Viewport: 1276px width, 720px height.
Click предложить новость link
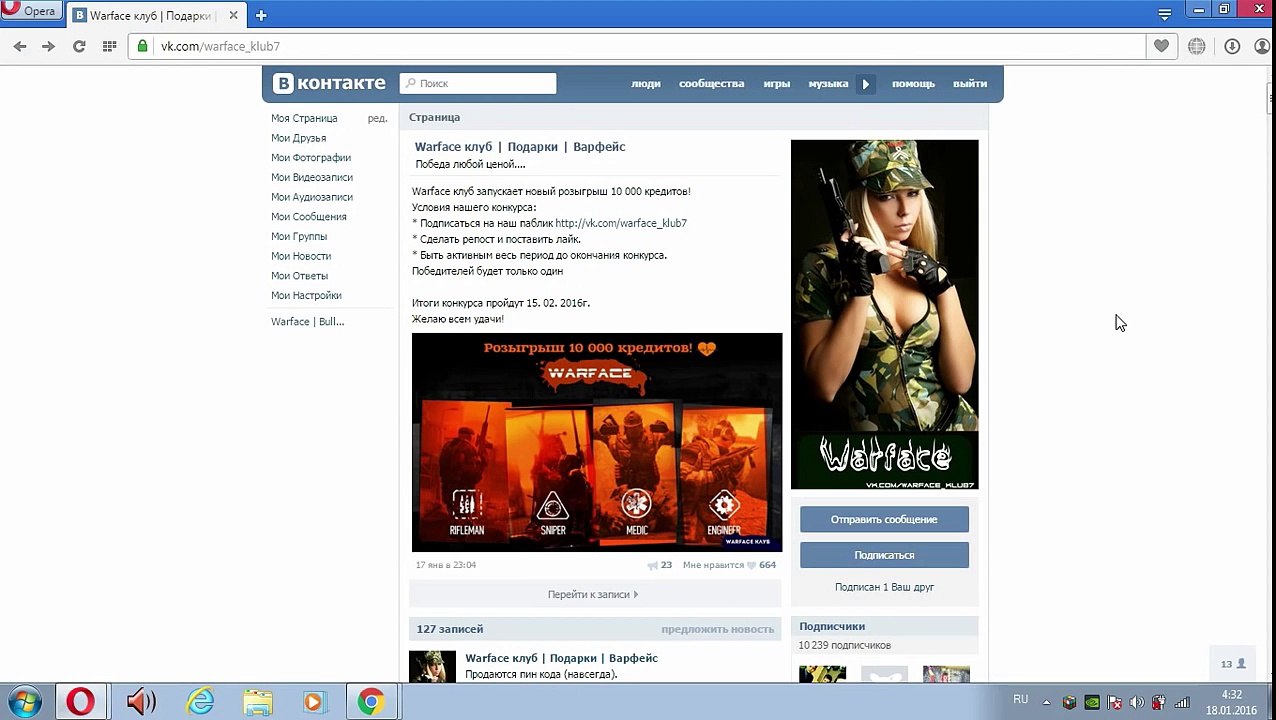point(717,629)
